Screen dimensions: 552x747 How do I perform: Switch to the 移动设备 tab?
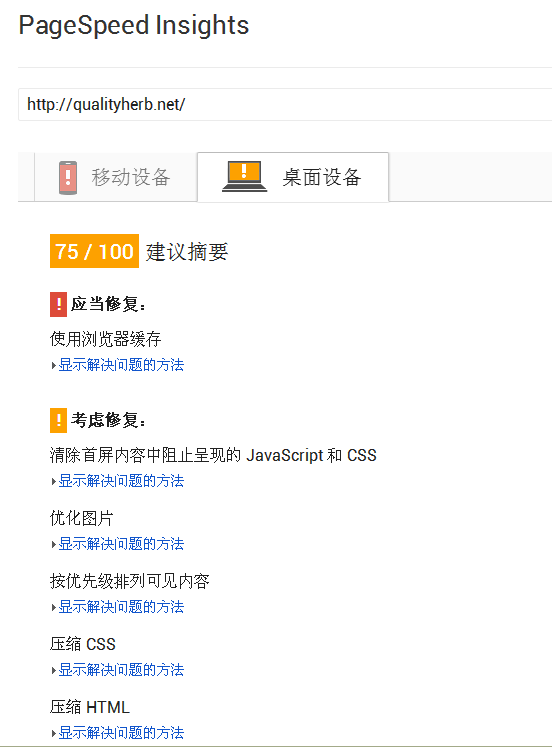tap(116, 177)
